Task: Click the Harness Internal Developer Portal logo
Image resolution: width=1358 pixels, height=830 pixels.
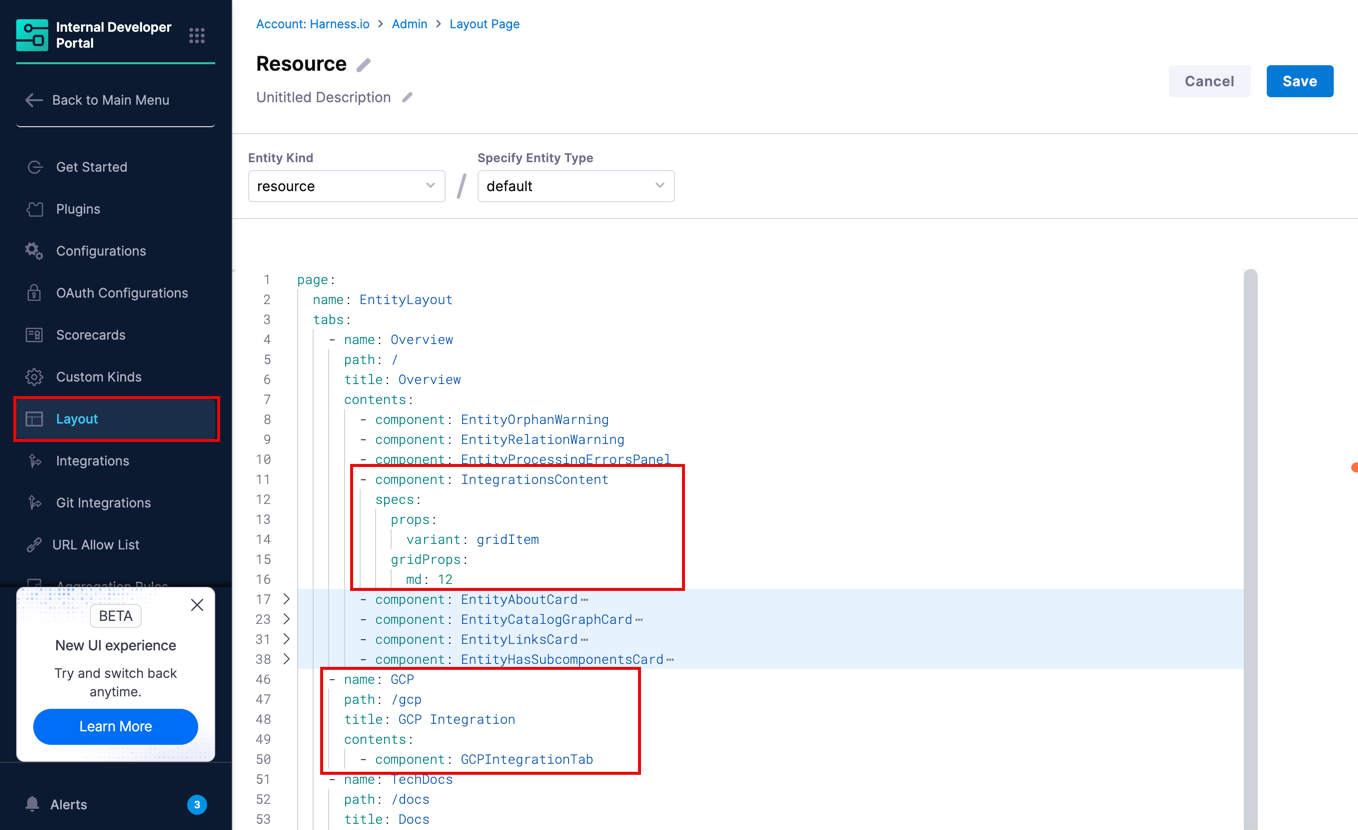Action: coord(32,35)
